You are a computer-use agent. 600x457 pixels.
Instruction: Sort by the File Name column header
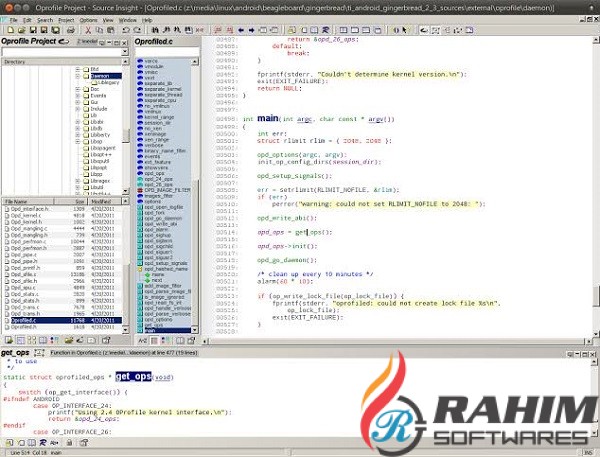(28, 201)
